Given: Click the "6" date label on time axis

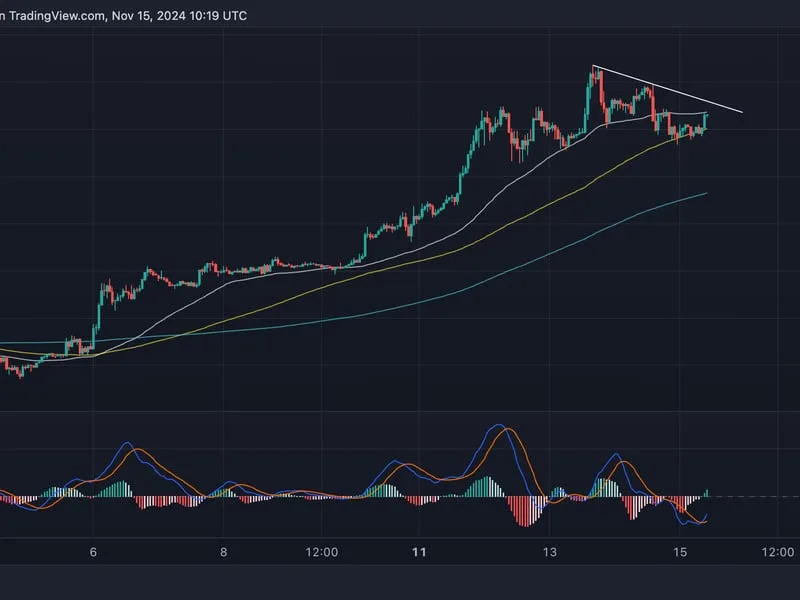Looking at the screenshot, I should pos(93,552).
